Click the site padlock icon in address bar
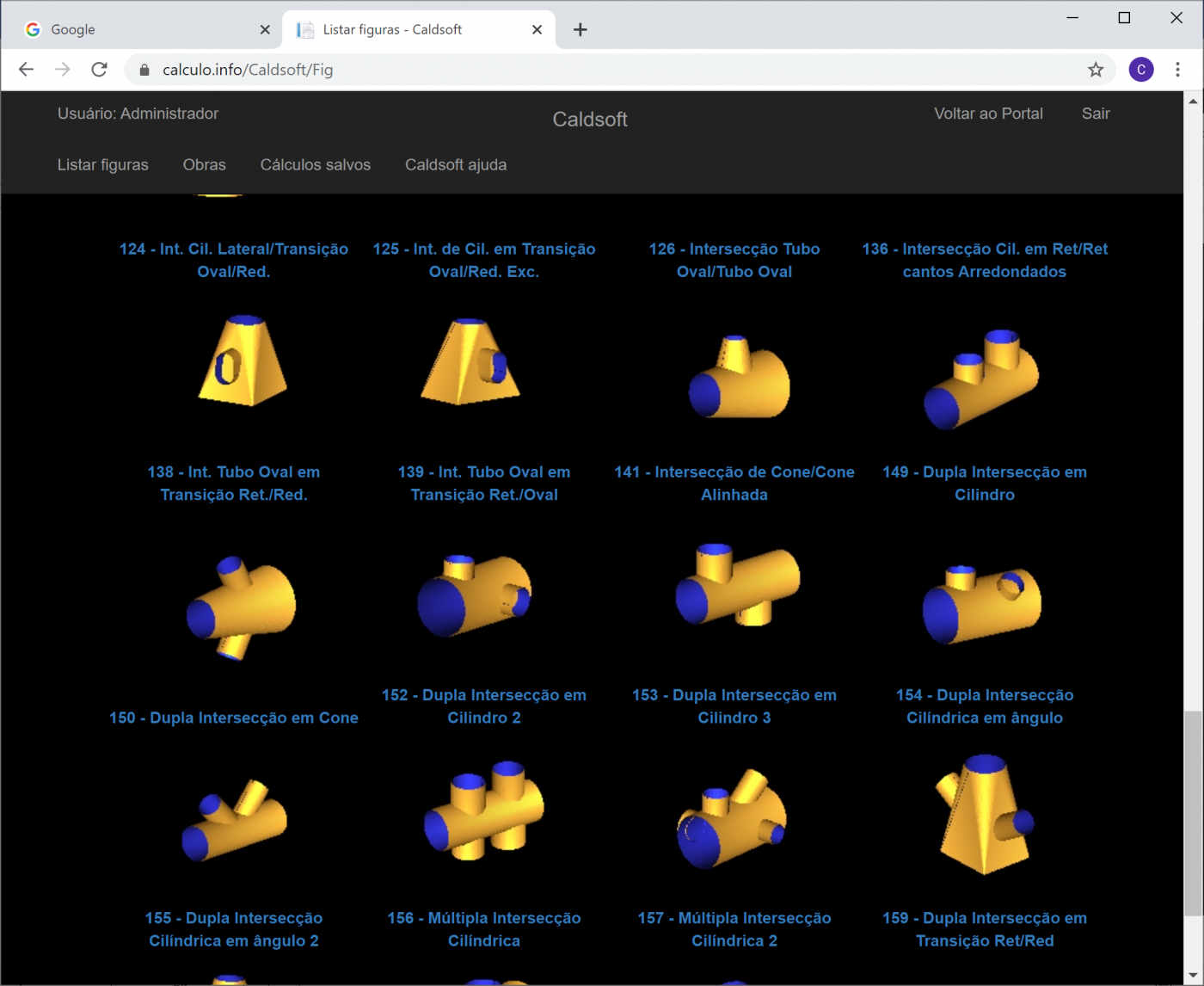Image resolution: width=1204 pixels, height=986 pixels. pos(144,71)
